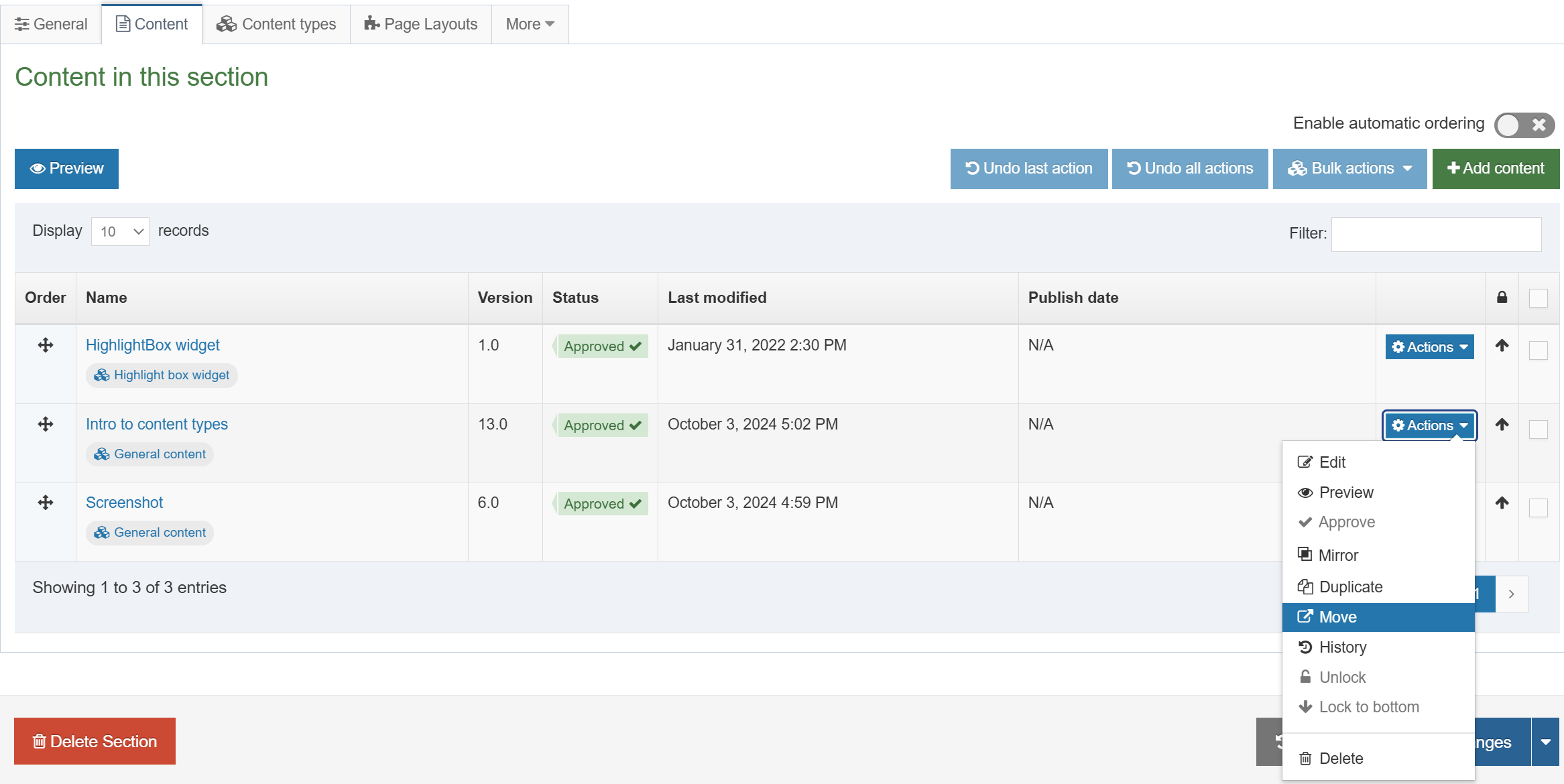Viewport: 1564px width, 784px height.
Task: Click into the Filter text field
Action: point(1436,234)
